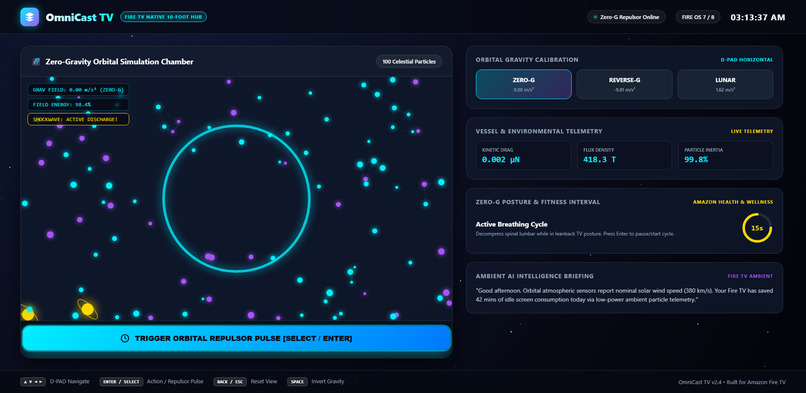Click the clock icon on the repulsor pulse button

[124, 339]
